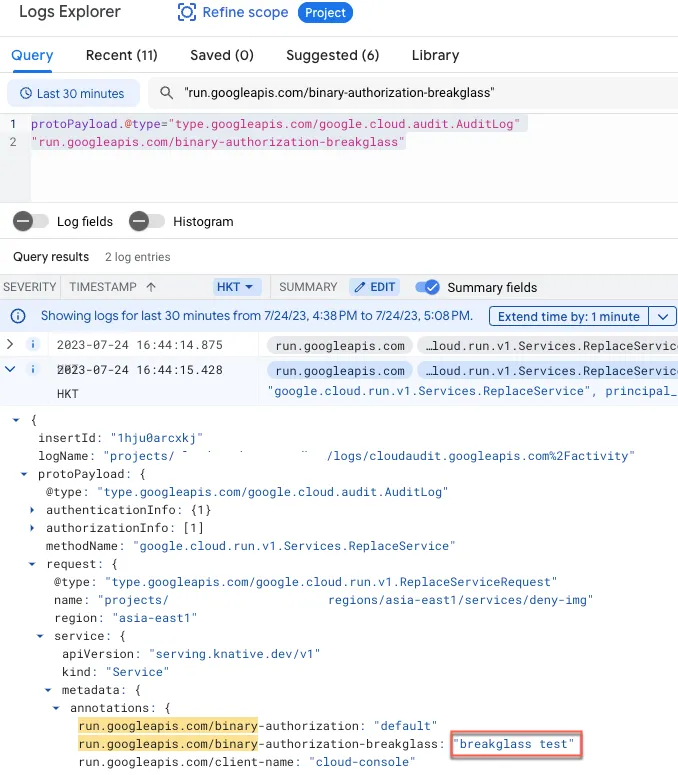
Task: Switch to the Saved (0) tab
Action: point(222,55)
